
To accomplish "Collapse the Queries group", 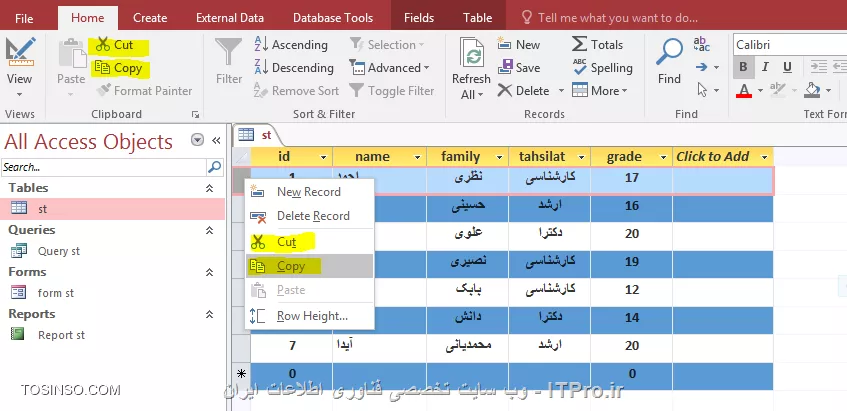I will click(x=210, y=230).
